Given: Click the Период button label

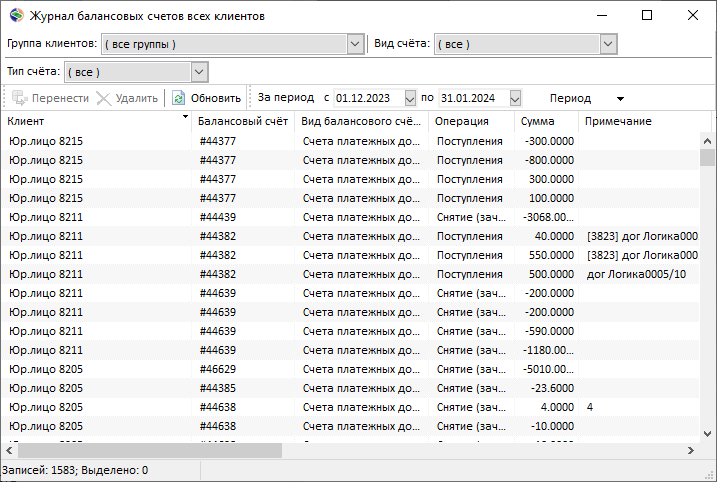Looking at the screenshot, I should 570,98.
